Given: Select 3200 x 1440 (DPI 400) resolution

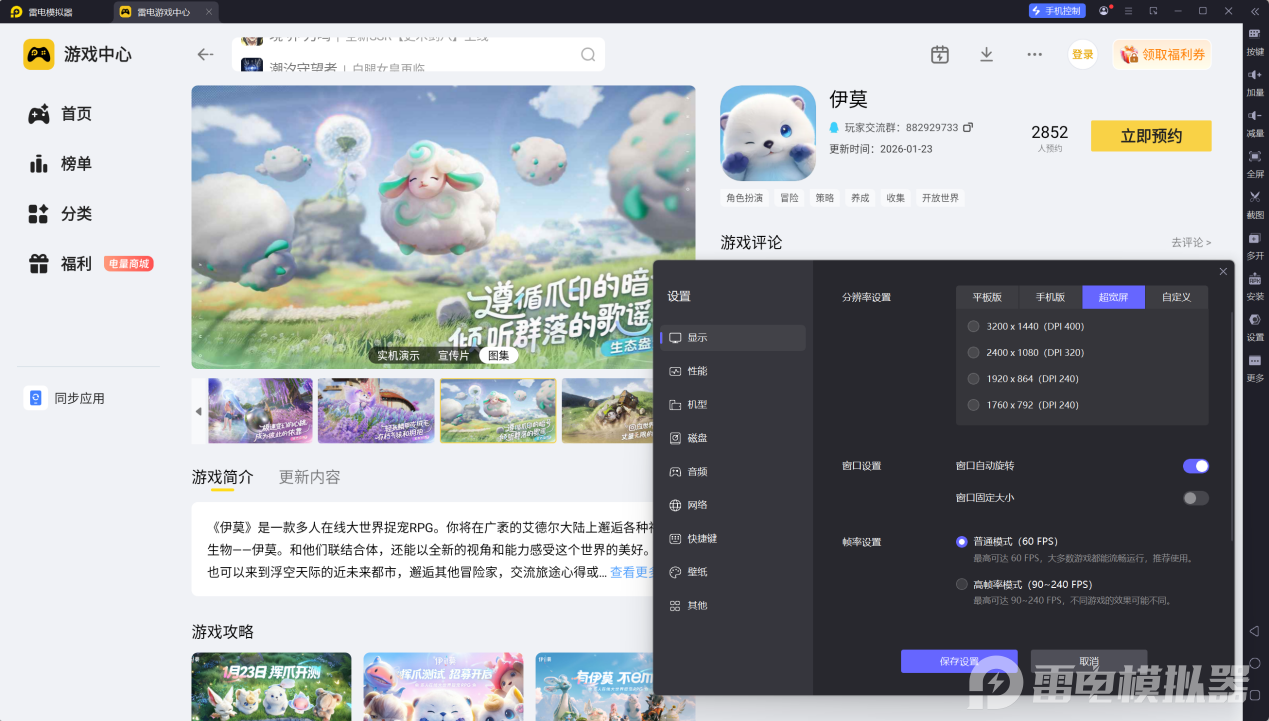Looking at the screenshot, I should 974,326.
